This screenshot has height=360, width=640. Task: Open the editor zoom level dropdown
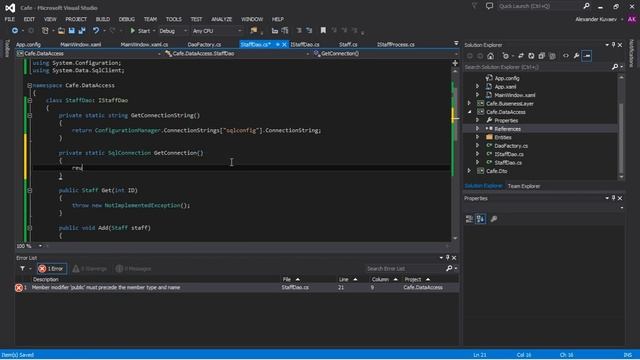(x=40, y=246)
